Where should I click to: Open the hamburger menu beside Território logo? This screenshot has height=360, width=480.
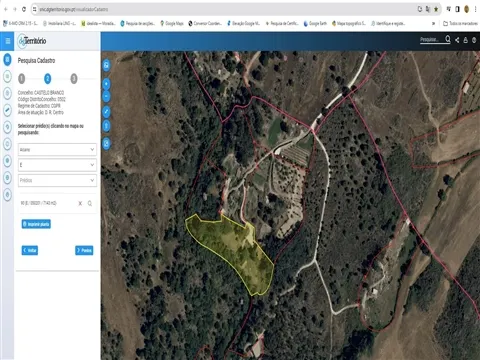[x=7, y=41]
